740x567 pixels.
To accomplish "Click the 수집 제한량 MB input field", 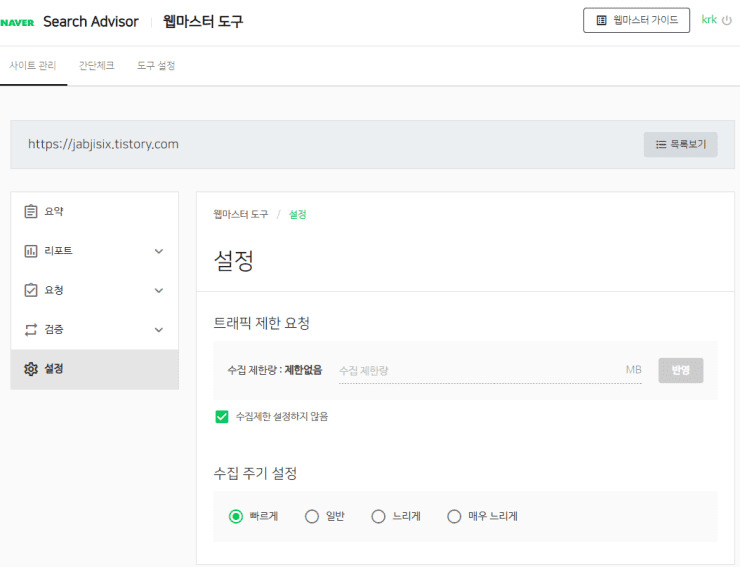I will [x=490, y=371].
